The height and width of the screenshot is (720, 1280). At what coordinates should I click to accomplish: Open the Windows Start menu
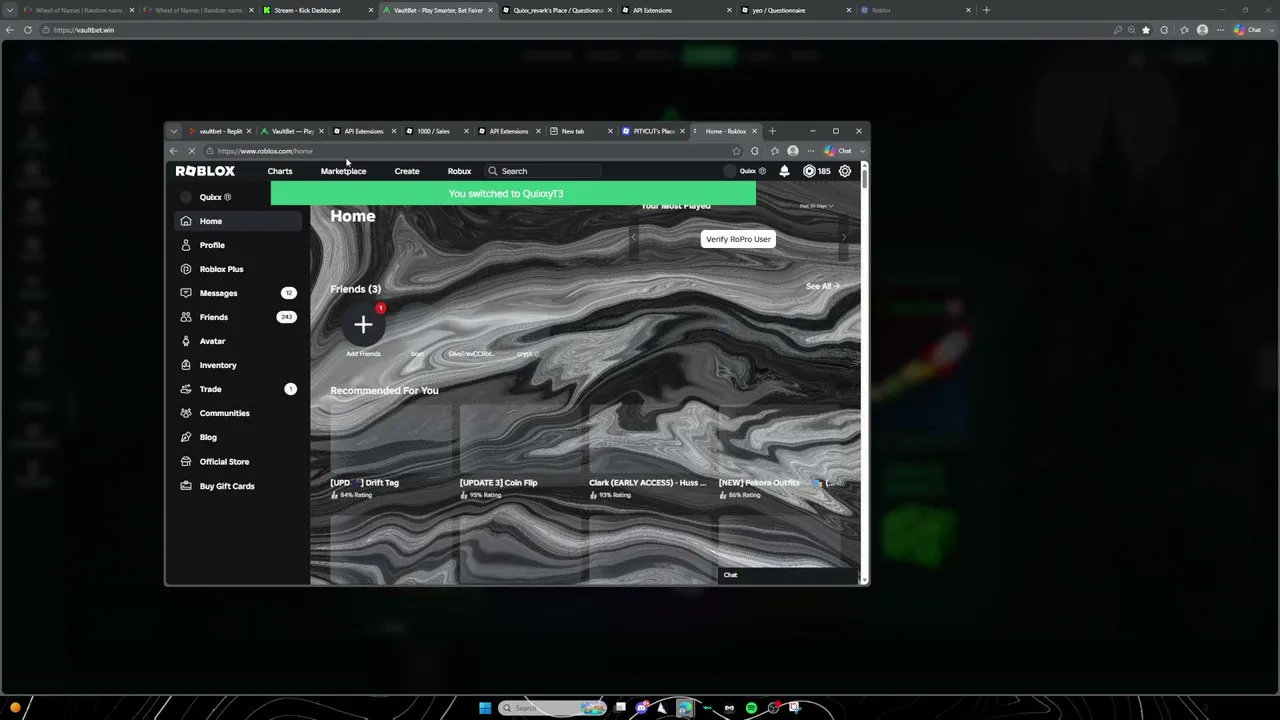click(x=485, y=708)
